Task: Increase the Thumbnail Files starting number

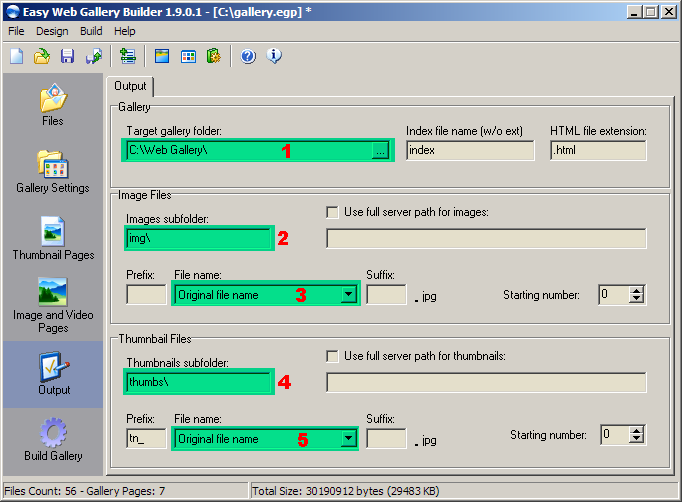Action: (x=637, y=430)
